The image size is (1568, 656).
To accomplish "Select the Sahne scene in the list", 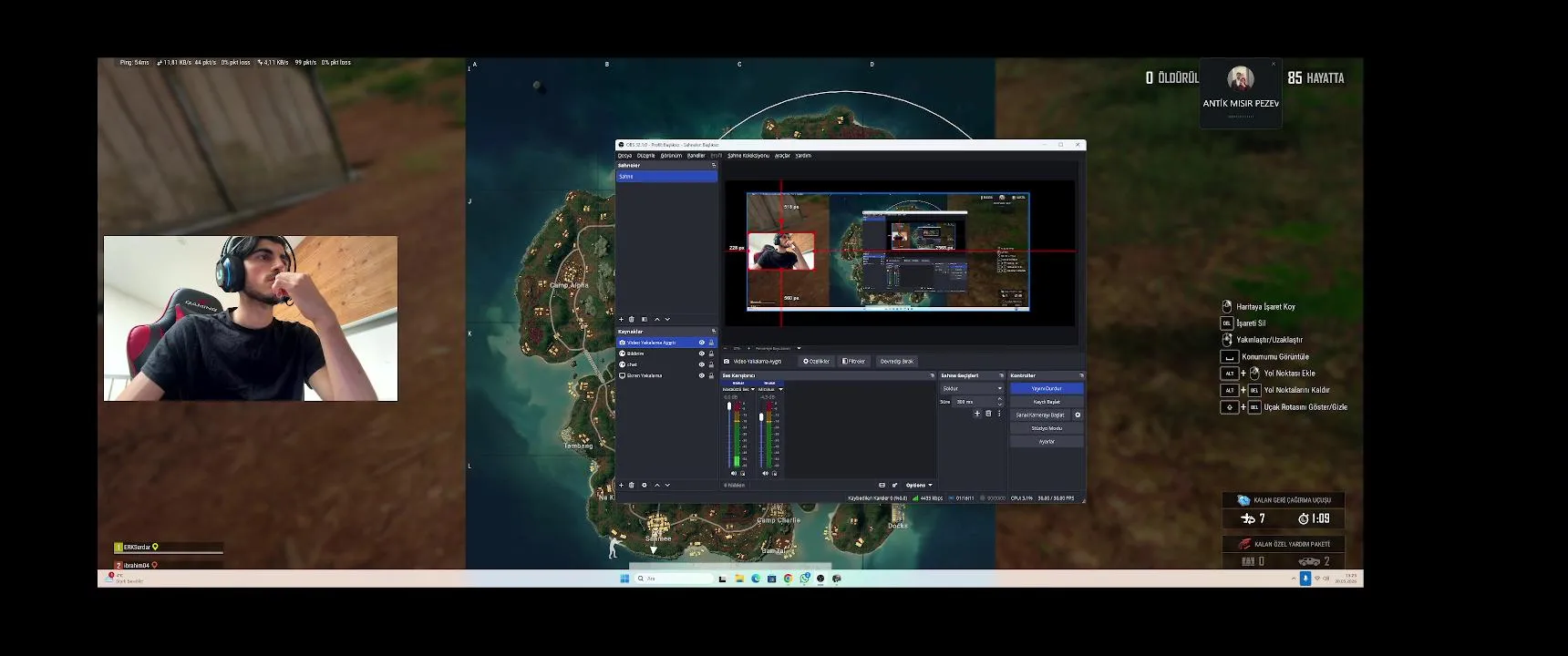I will pos(667,176).
